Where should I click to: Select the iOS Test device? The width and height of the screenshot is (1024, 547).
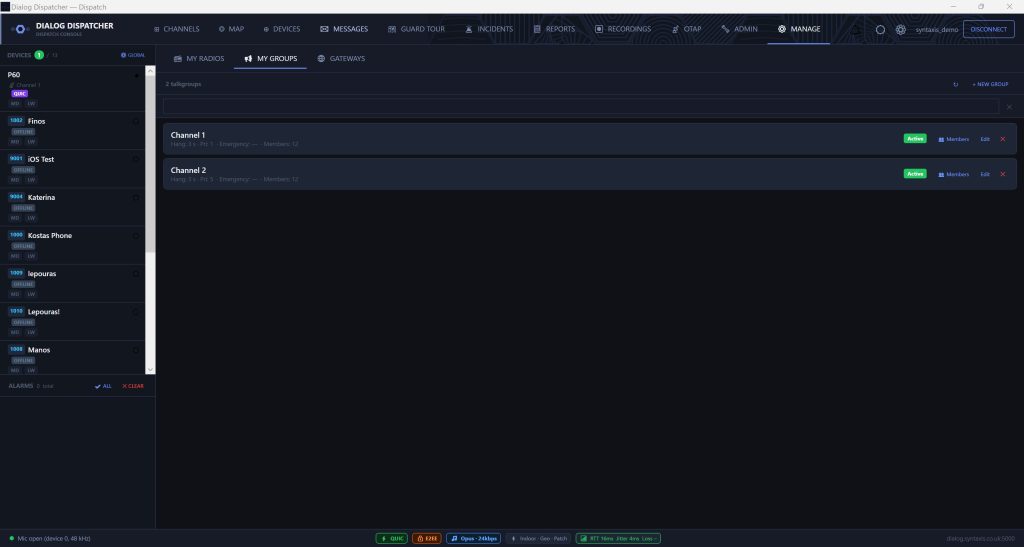click(72, 169)
